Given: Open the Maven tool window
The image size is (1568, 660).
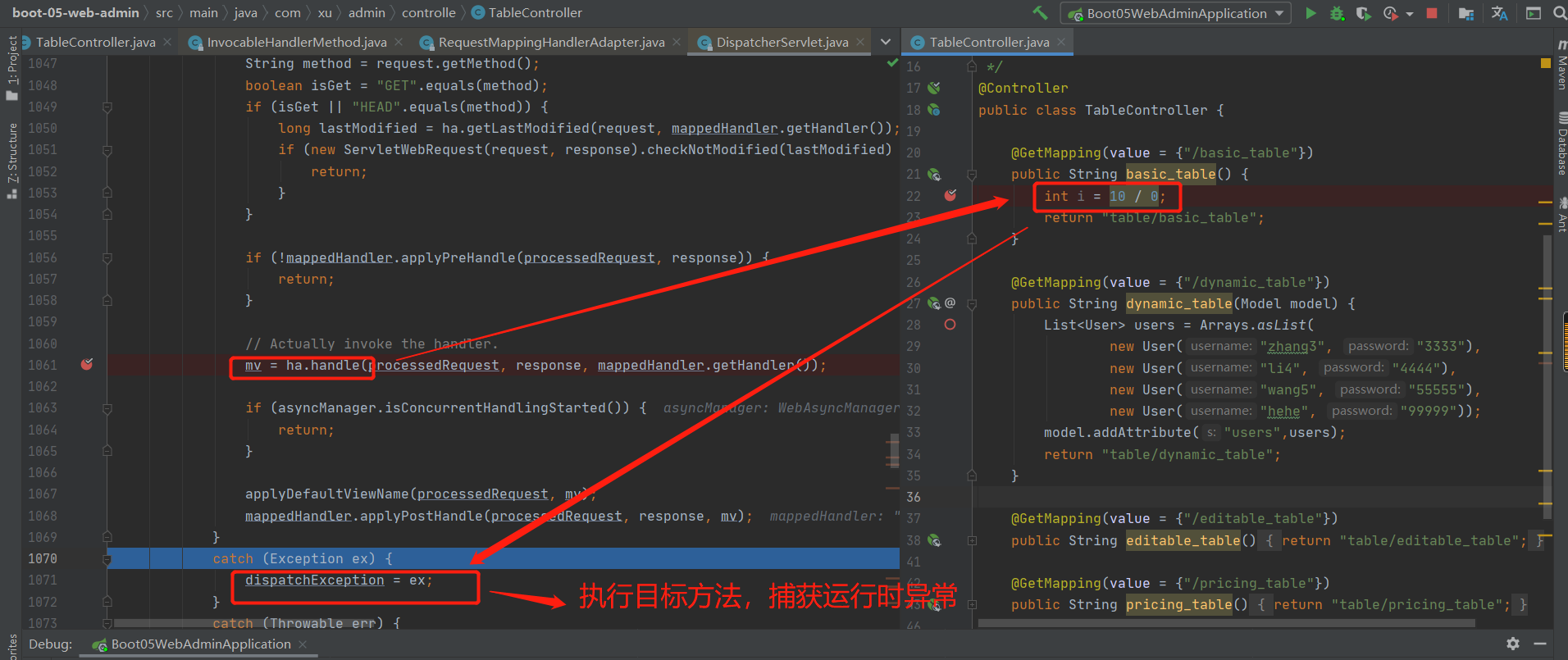Looking at the screenshot, I should point(1561,66).
